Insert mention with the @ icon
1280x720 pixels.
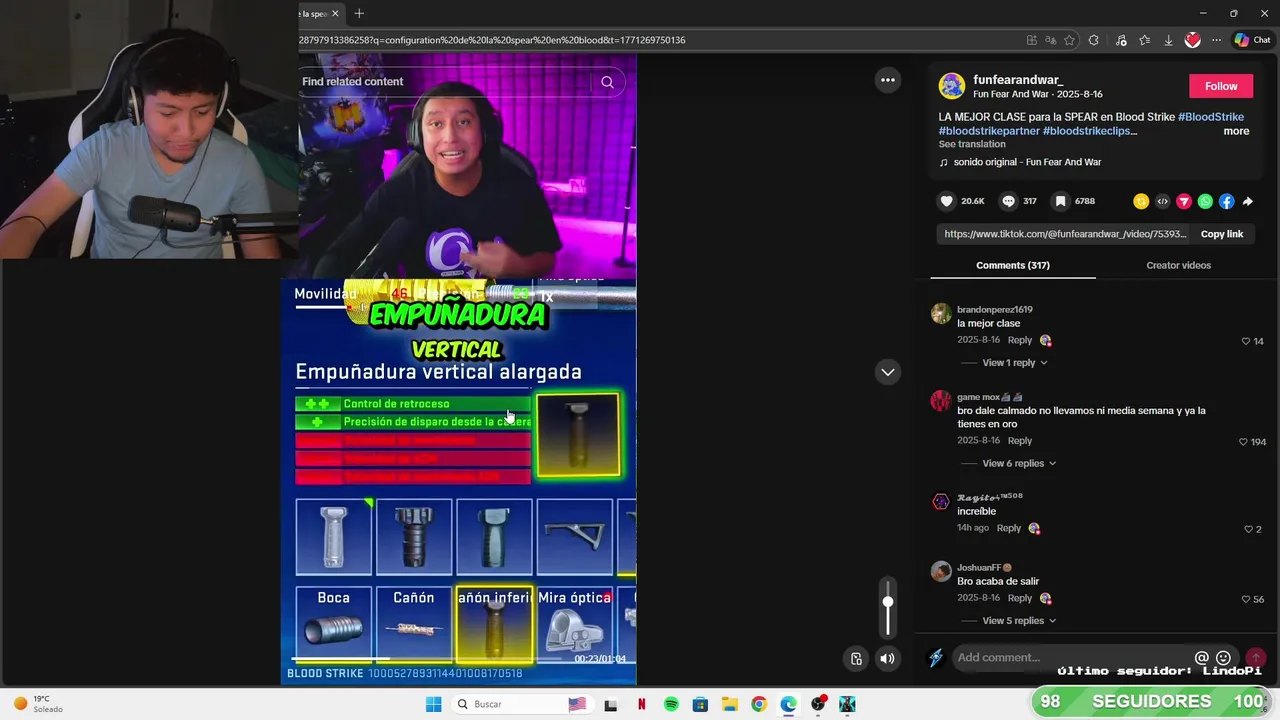(1202, 658)
